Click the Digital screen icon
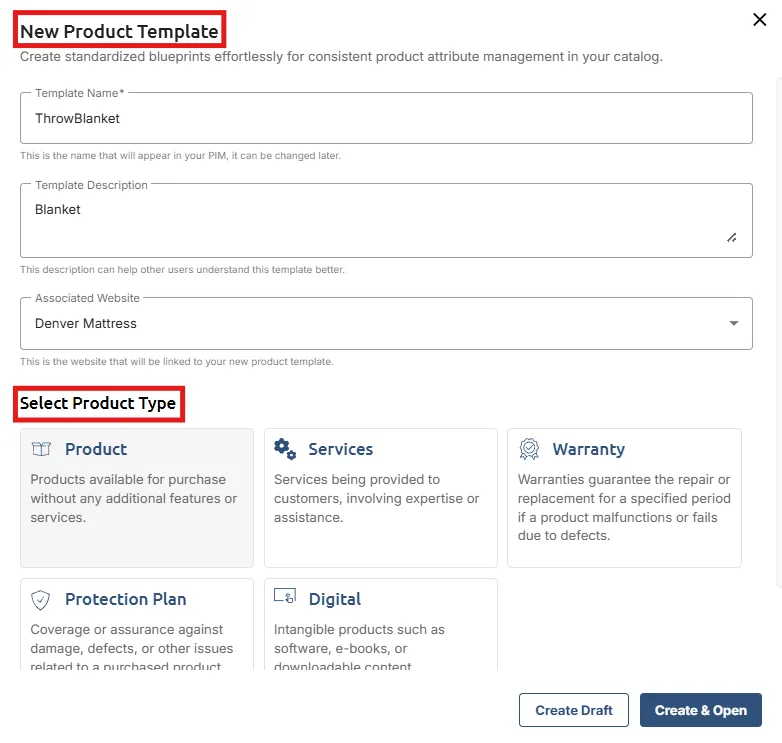 285,596
